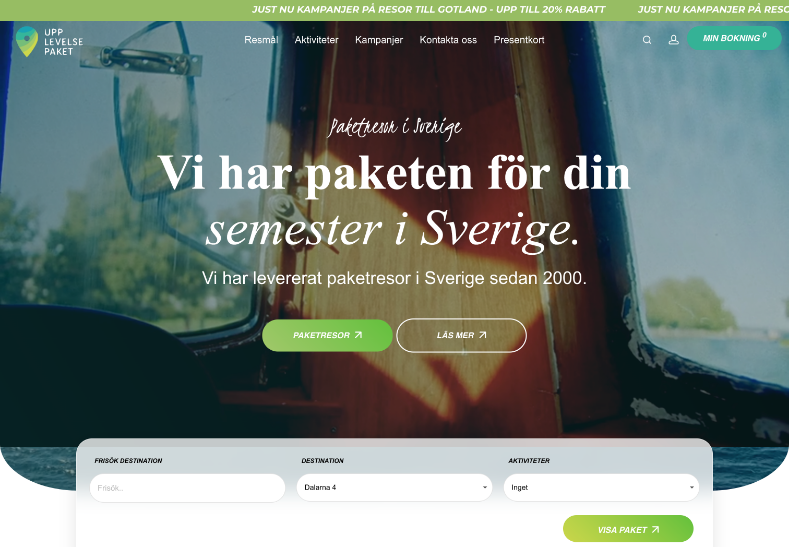Expand the Aktiviteter dropdown showing Inget
This screenshot has width=789, height=547.
coord(601,487)
